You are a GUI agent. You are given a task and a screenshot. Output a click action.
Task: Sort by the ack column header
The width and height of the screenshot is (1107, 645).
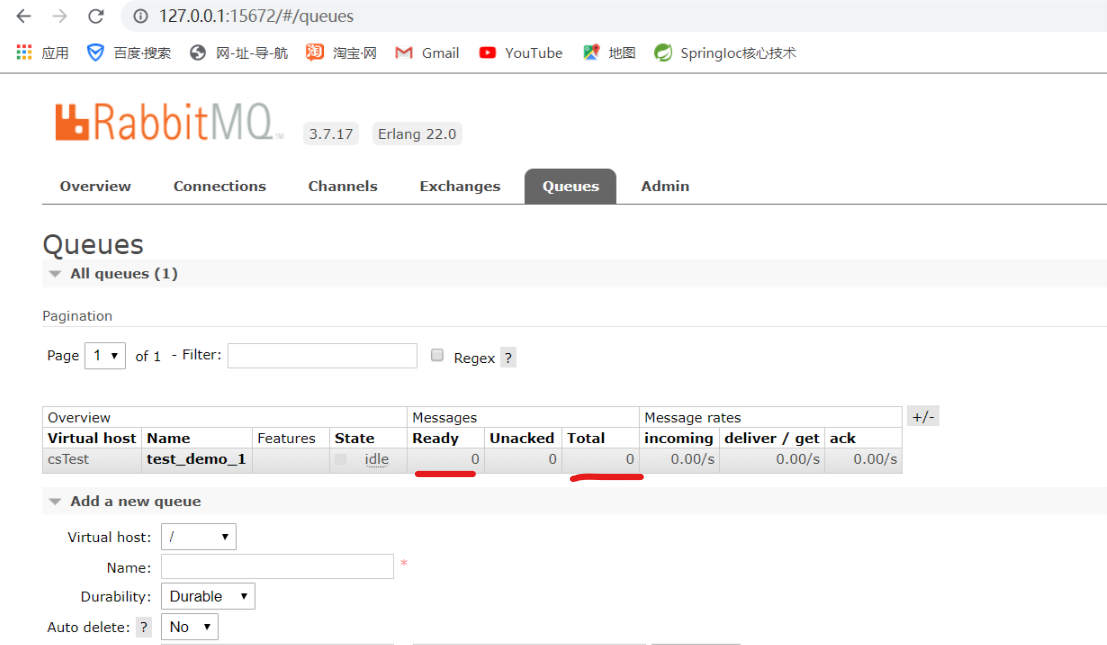tap(842, 438)
